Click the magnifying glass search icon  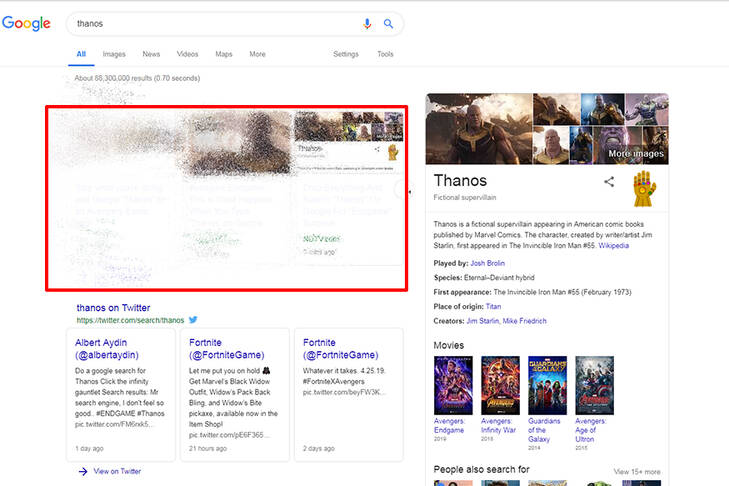pos(388,24)
